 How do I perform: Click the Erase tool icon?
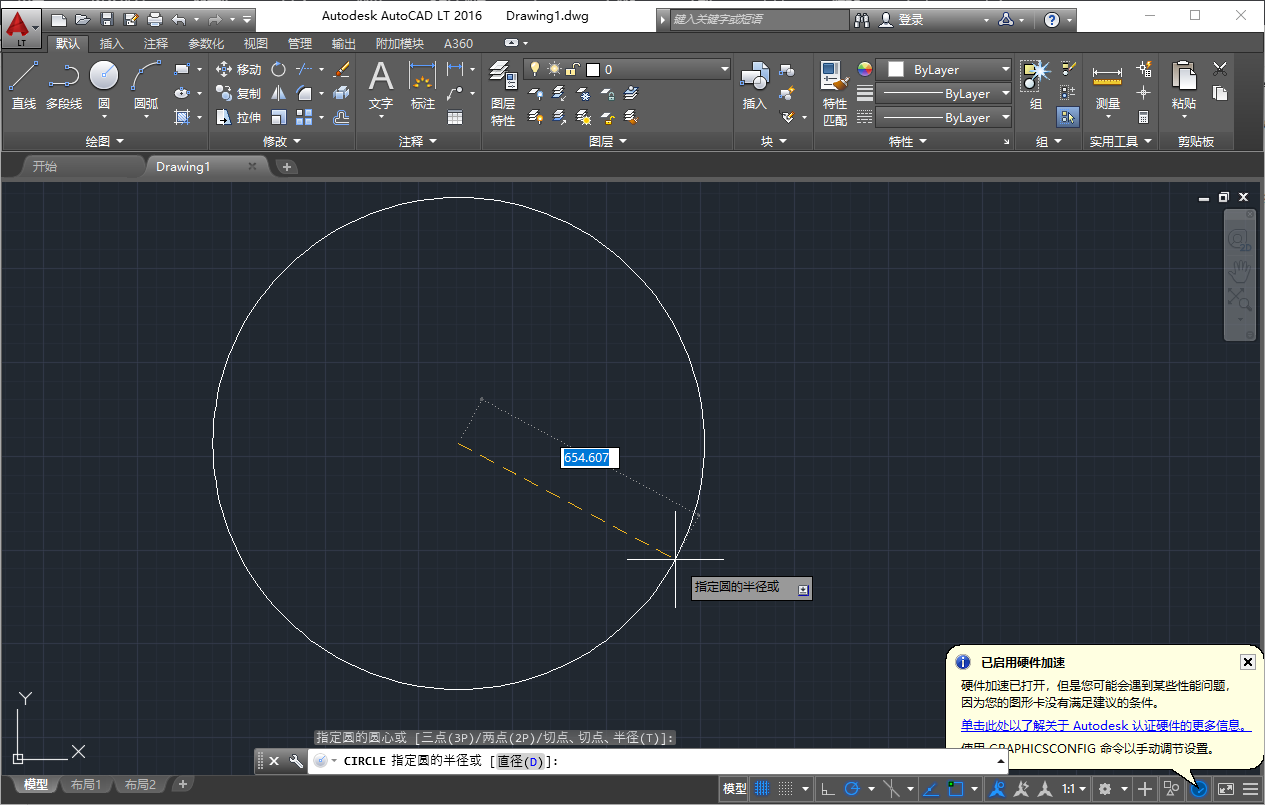[x=341, y=69]
